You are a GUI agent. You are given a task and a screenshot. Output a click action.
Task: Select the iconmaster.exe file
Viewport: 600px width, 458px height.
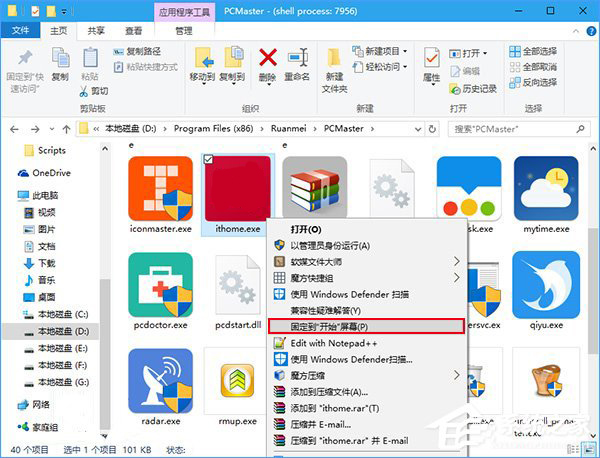click(160, 195)
